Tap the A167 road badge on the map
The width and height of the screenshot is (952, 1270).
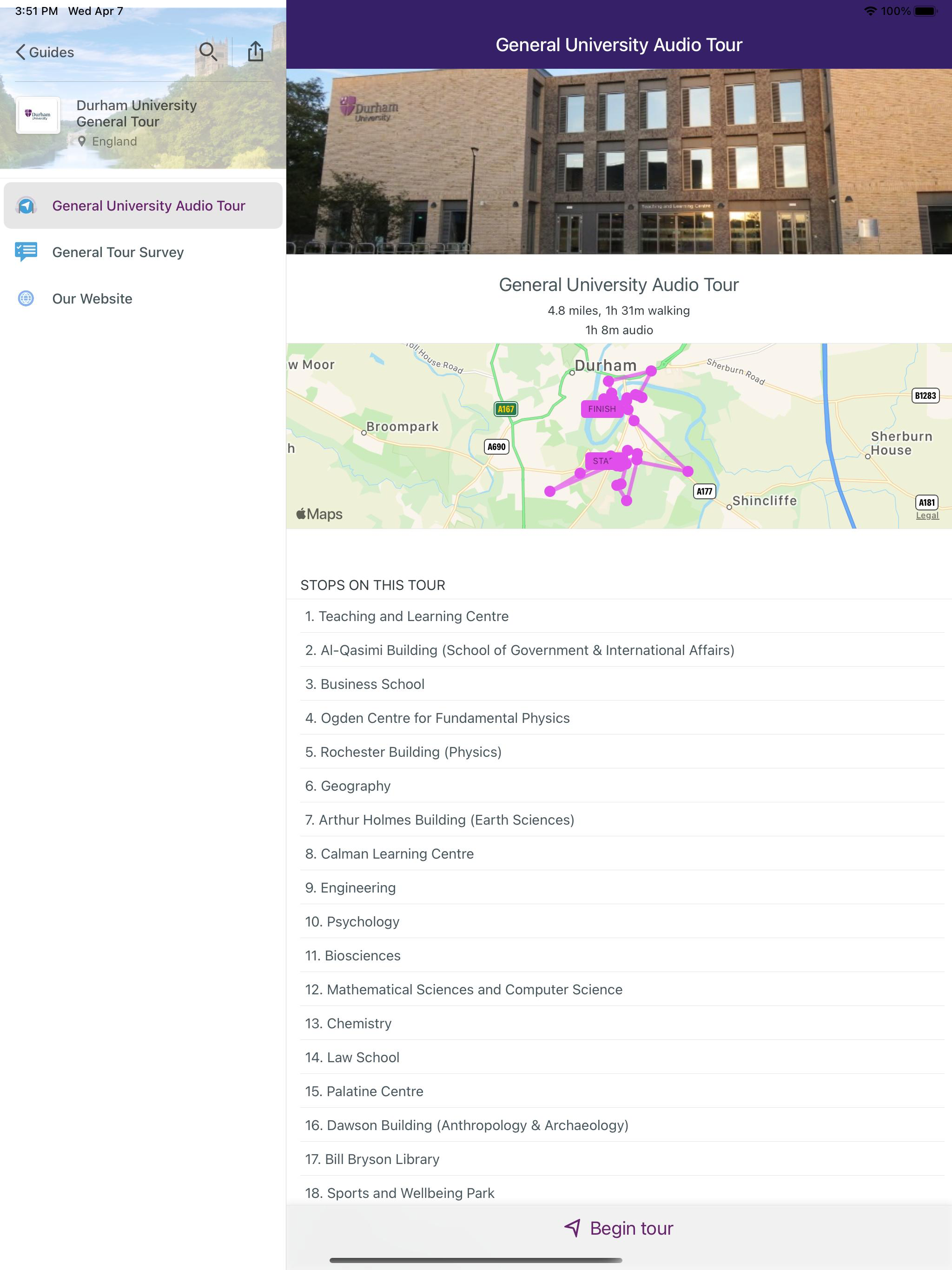(x=506, y=409)
